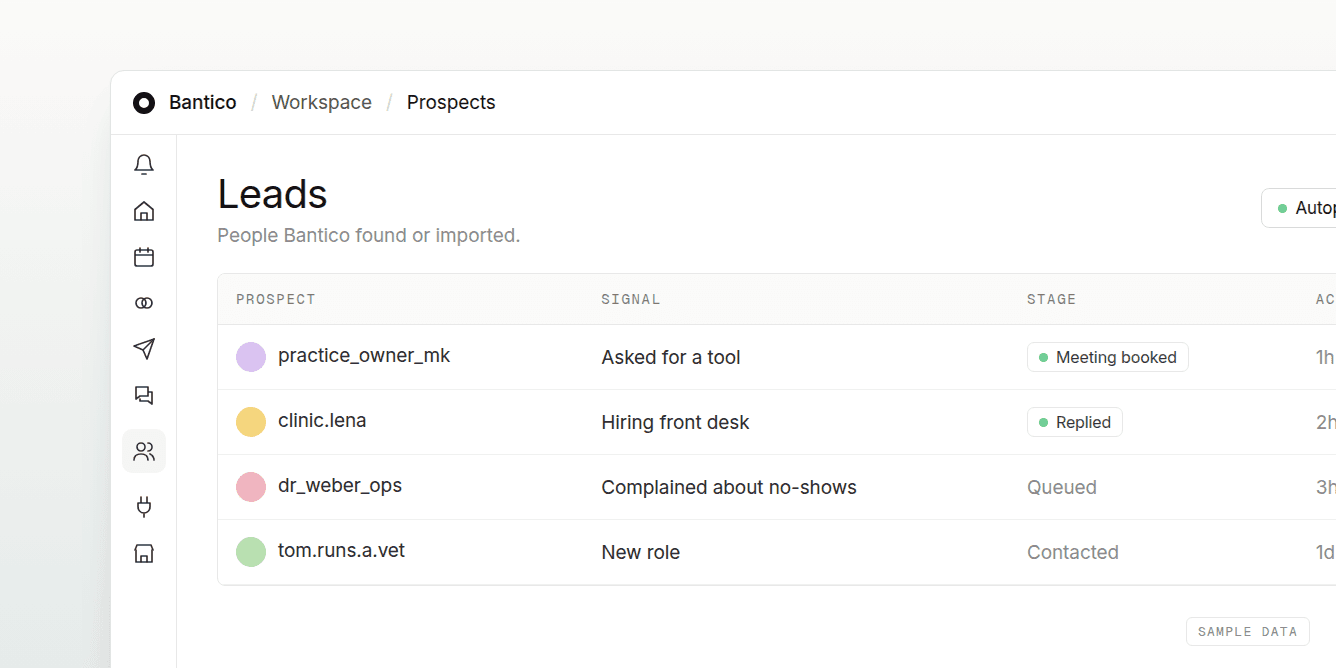Image resolution: width=1336 pixels, height=668 pixels.
Task: Click the green avatar for tom.runs.a.vet
Action: (x=251, y=552)
